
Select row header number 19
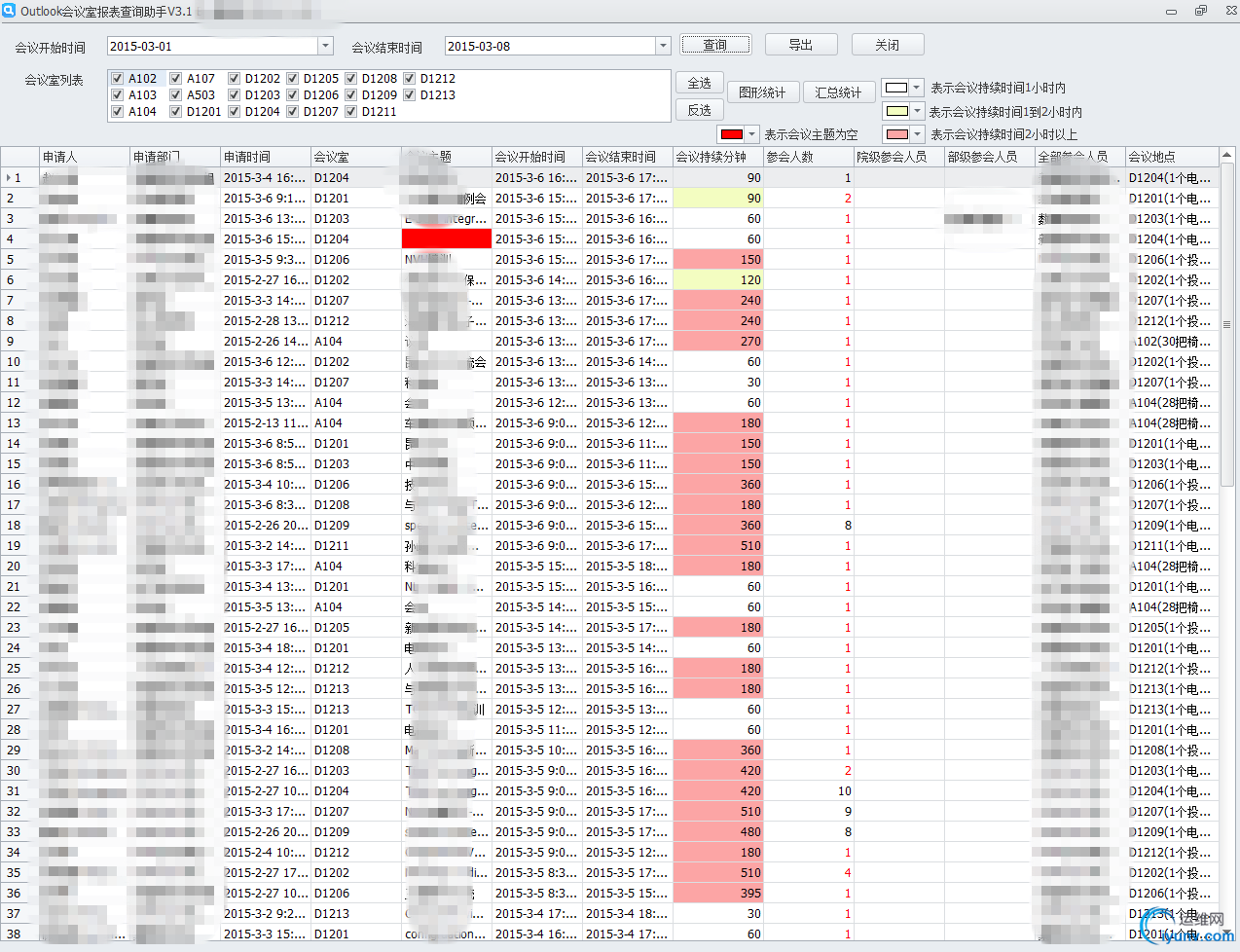pyautogui.click(x=19, y=546)
